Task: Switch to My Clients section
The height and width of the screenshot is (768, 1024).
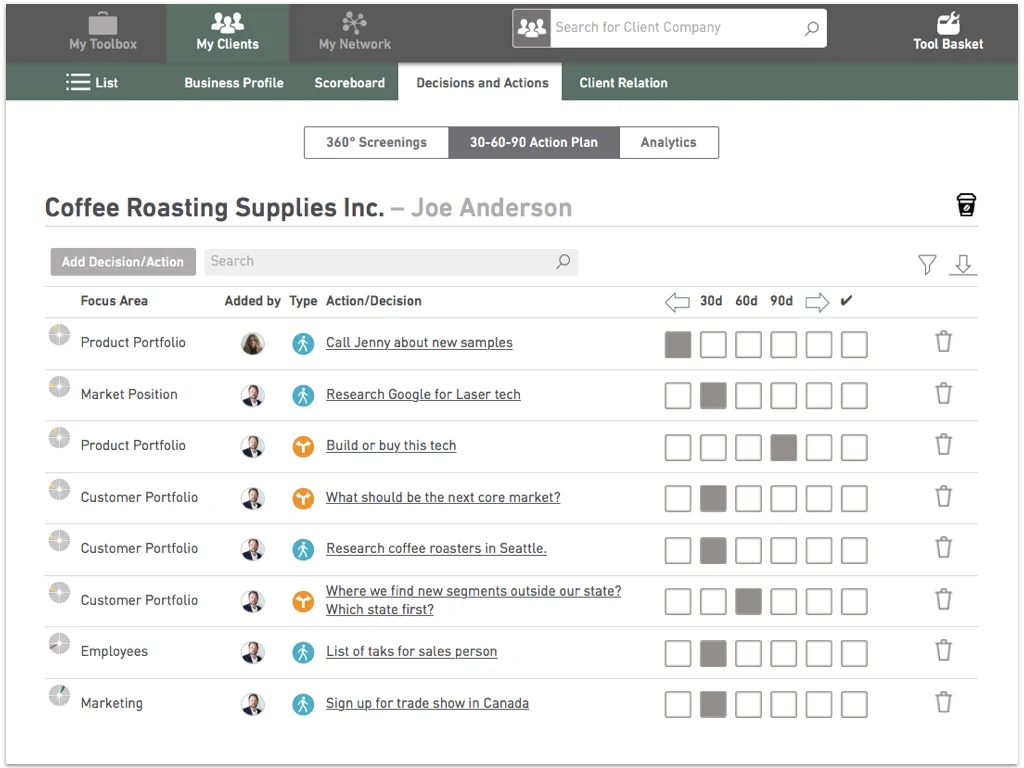Action: click(x=227, y=31)
